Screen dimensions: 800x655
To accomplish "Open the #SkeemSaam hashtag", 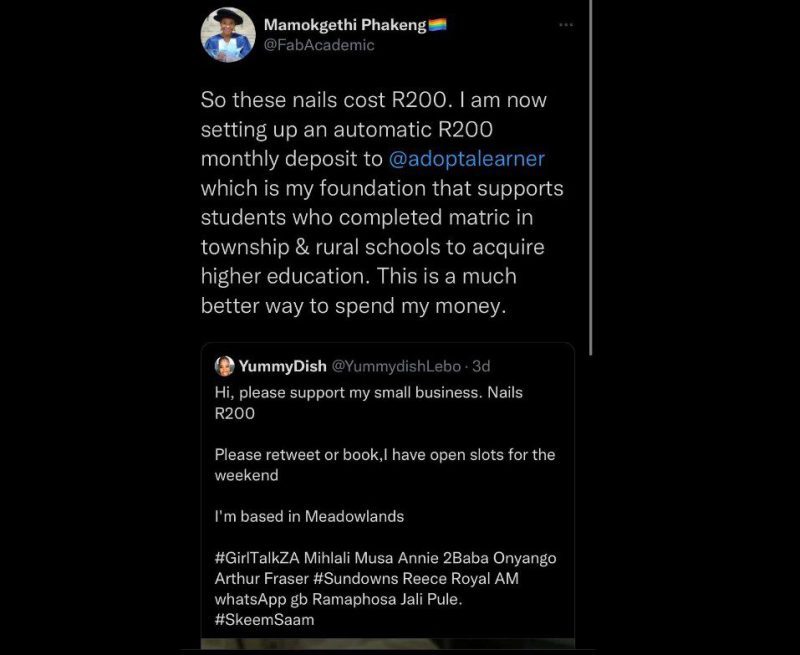I will [x=264, y=620].
